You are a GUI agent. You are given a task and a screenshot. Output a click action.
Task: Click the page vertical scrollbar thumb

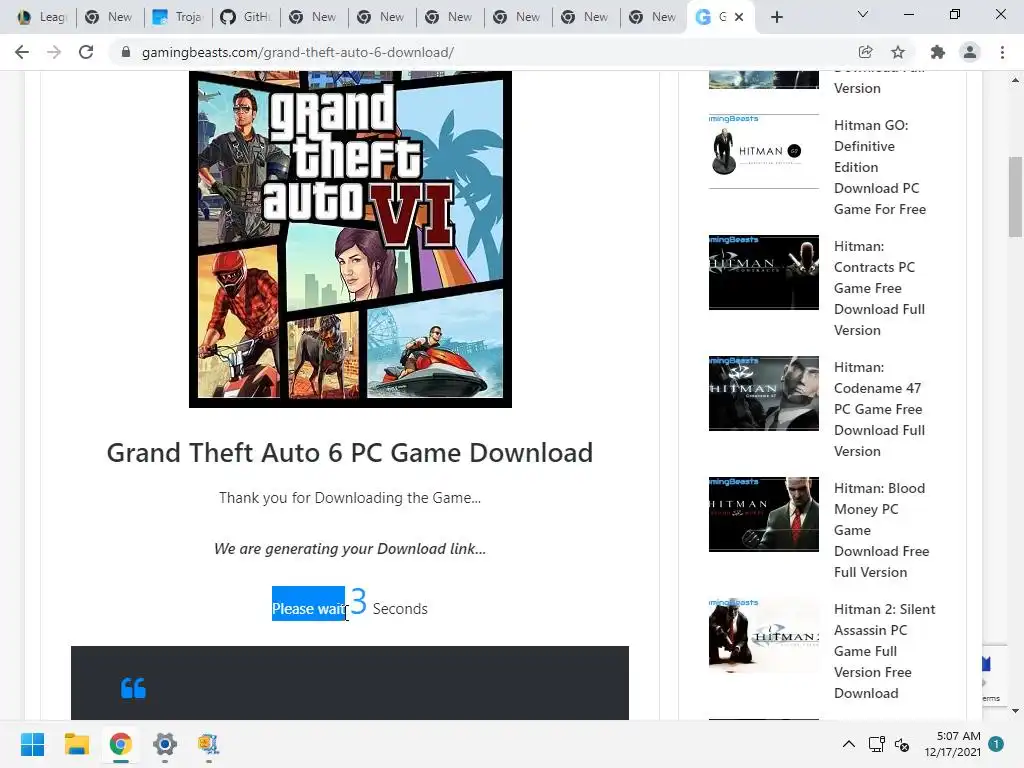click(x=1015, y=197)
